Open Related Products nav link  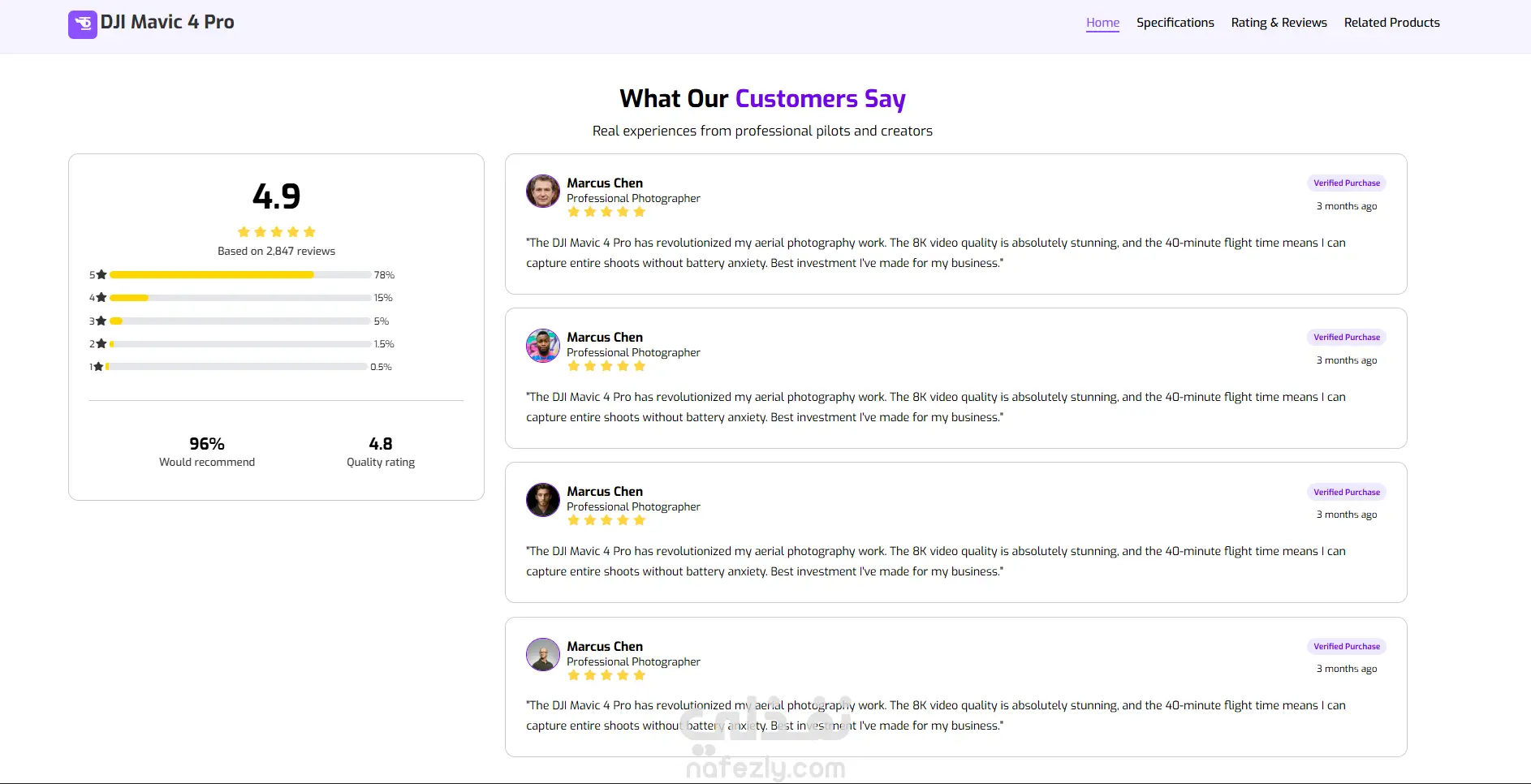(x=1391, y=23)
